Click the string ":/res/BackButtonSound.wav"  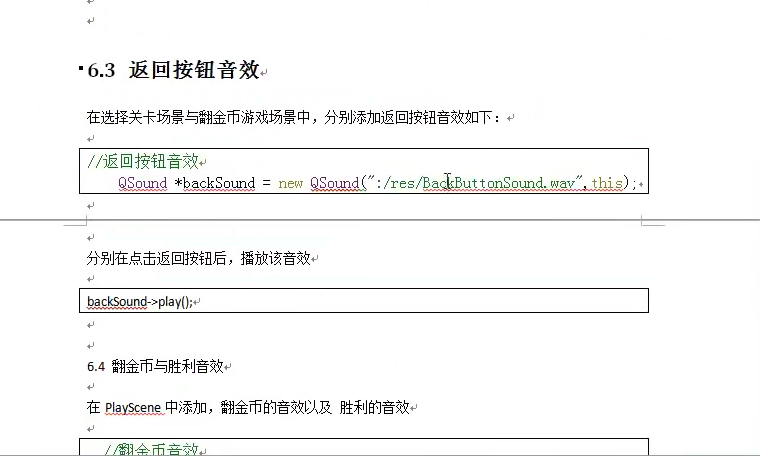click(474, 183)
